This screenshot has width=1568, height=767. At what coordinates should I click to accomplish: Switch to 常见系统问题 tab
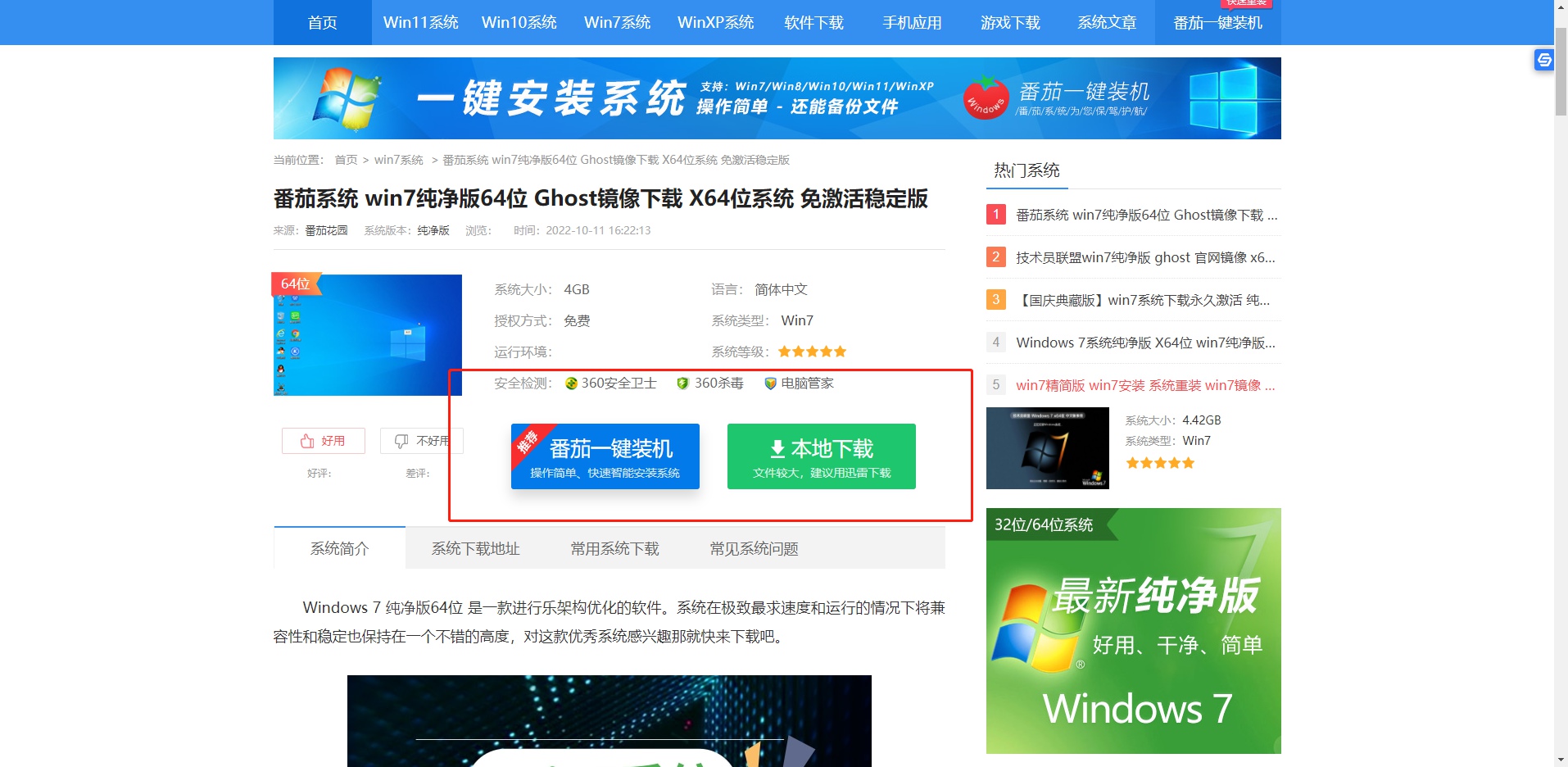755,548
